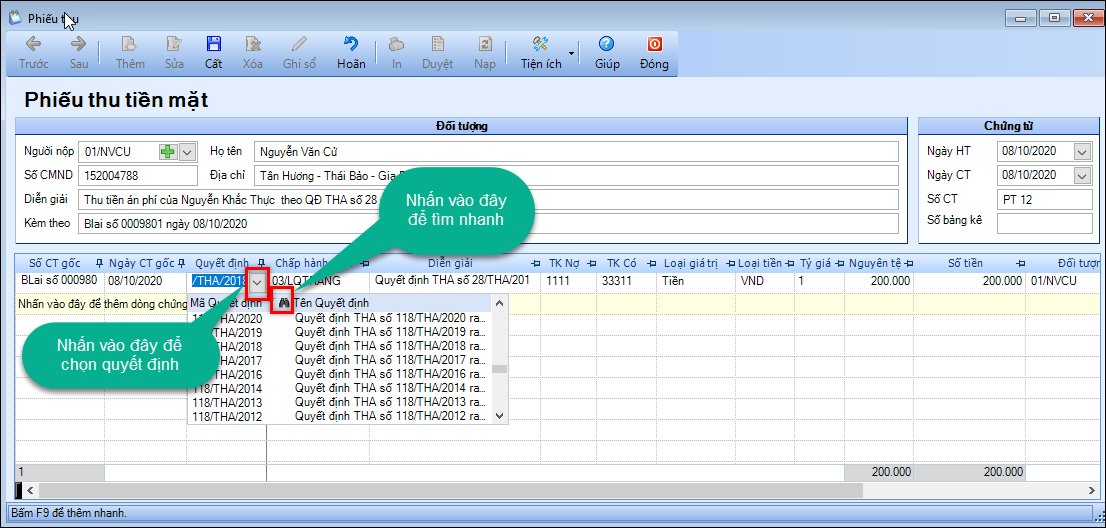Viewport: 1106px width, 528px height.
Task: Click the TK Nợ cell 1111
Action: [x=569, y=281]
